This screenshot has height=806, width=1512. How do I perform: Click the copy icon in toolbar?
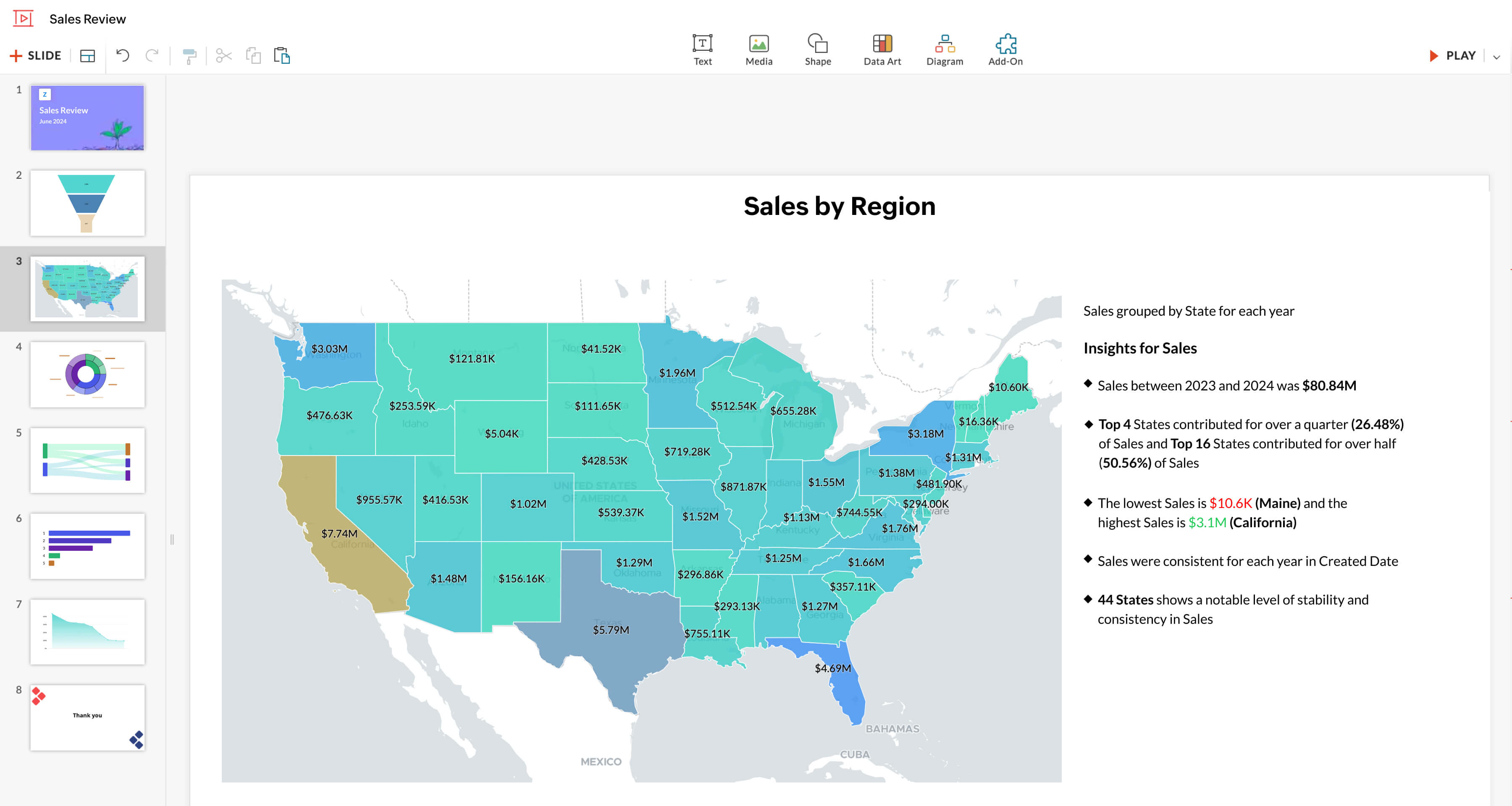pos(252,55)
